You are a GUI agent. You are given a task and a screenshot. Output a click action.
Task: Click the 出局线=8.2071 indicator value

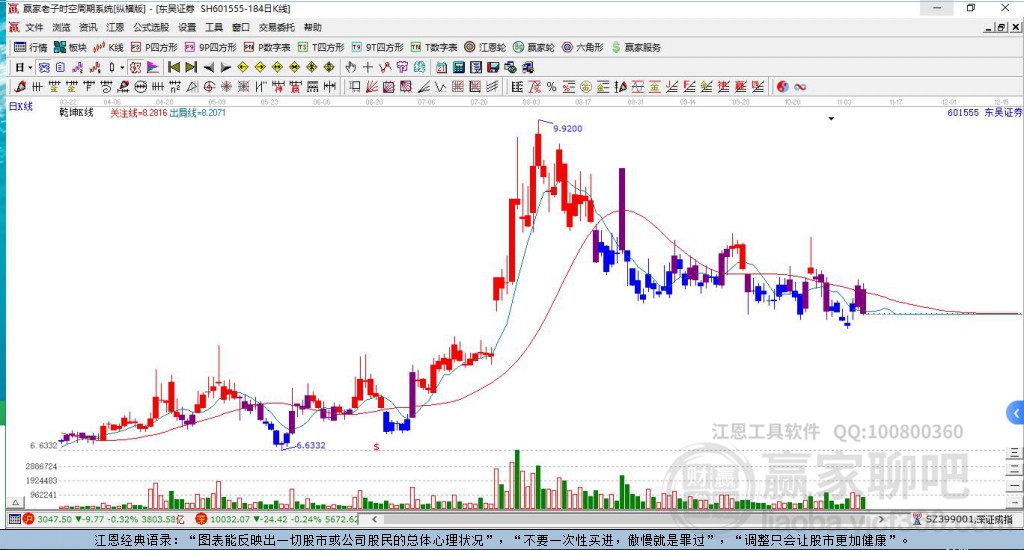point(197,112)
